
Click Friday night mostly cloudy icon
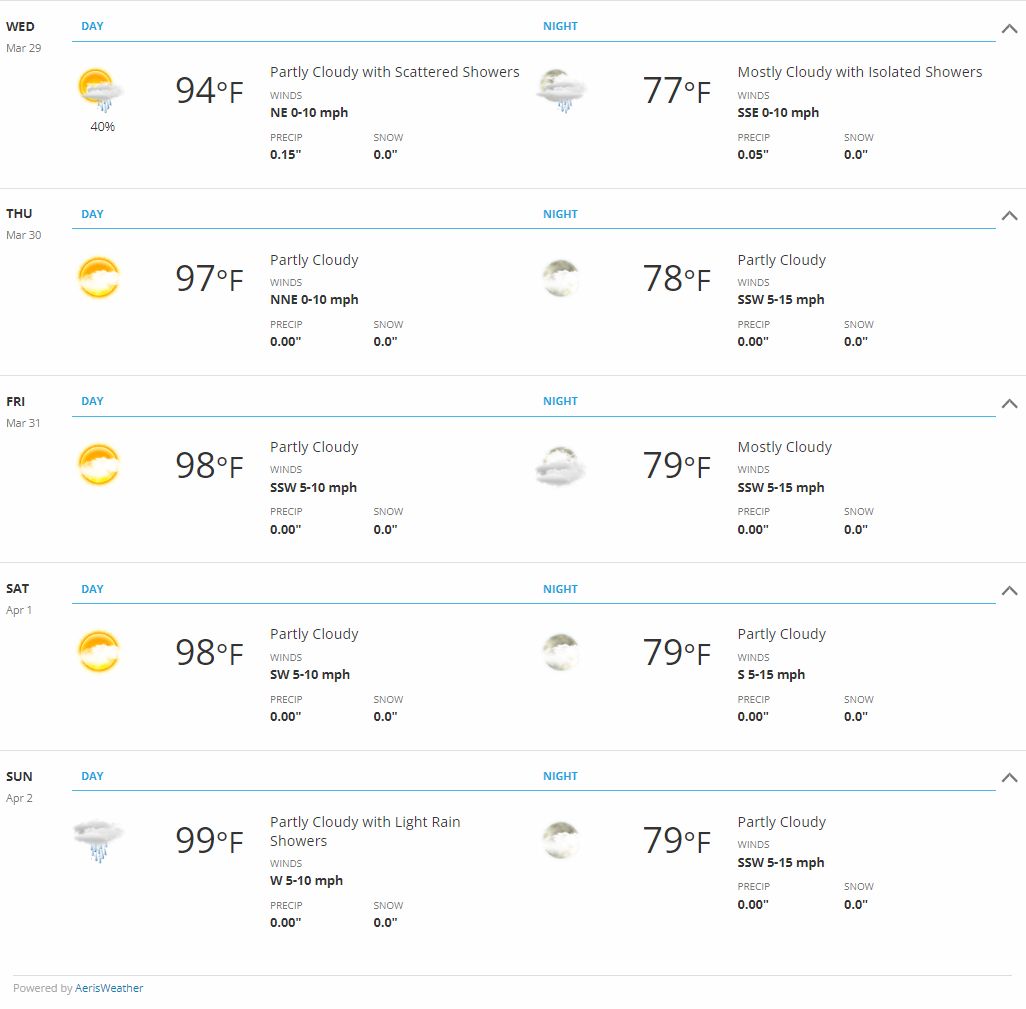561,465
